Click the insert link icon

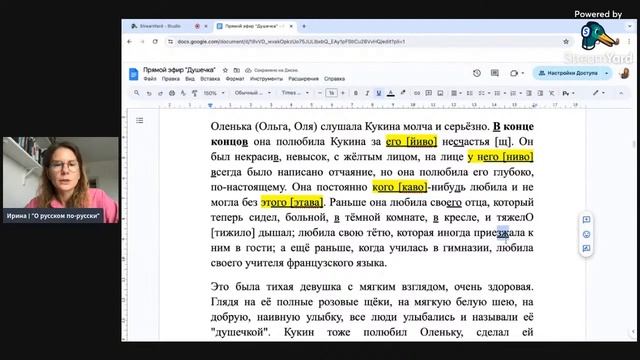tap(417, 93)
